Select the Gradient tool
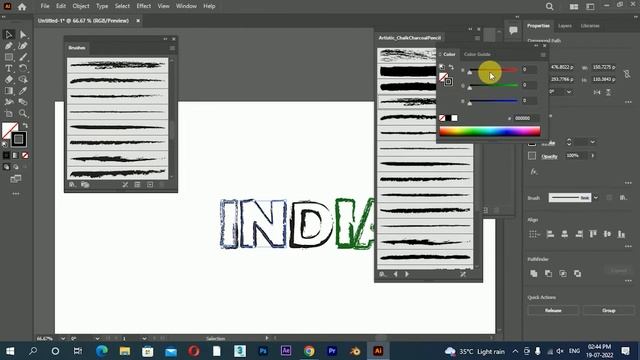This screenshot has width=640, height=360. click(x=9, y=91)
